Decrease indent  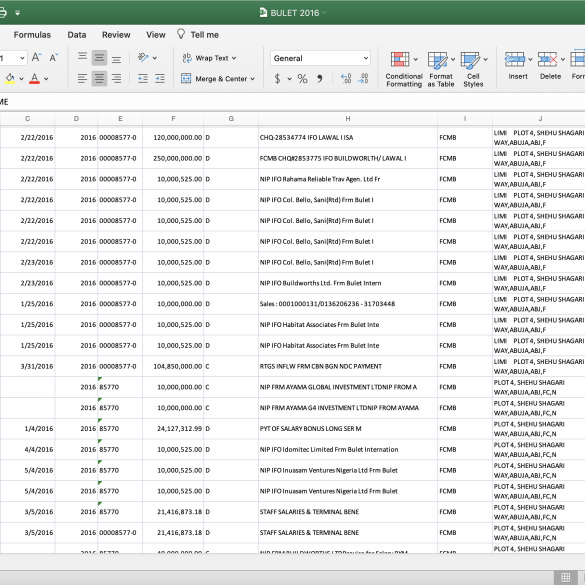[x=143, y=78]
